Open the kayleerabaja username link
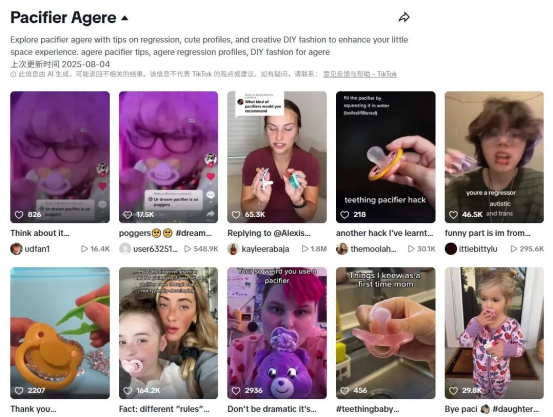 click(265, 249)
